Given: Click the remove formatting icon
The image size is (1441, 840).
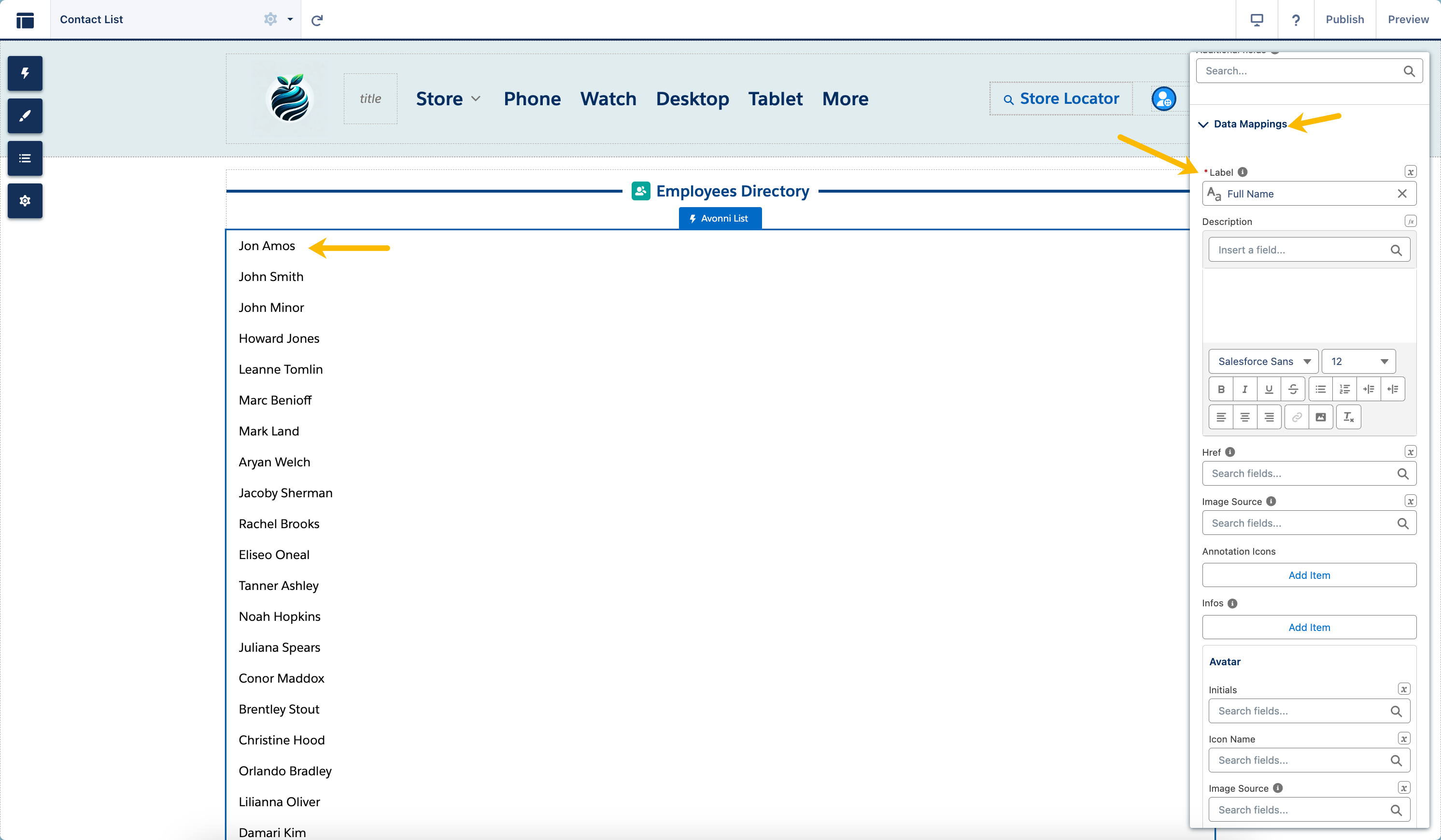Looking at the screenshot, I should coord(1348,417).
